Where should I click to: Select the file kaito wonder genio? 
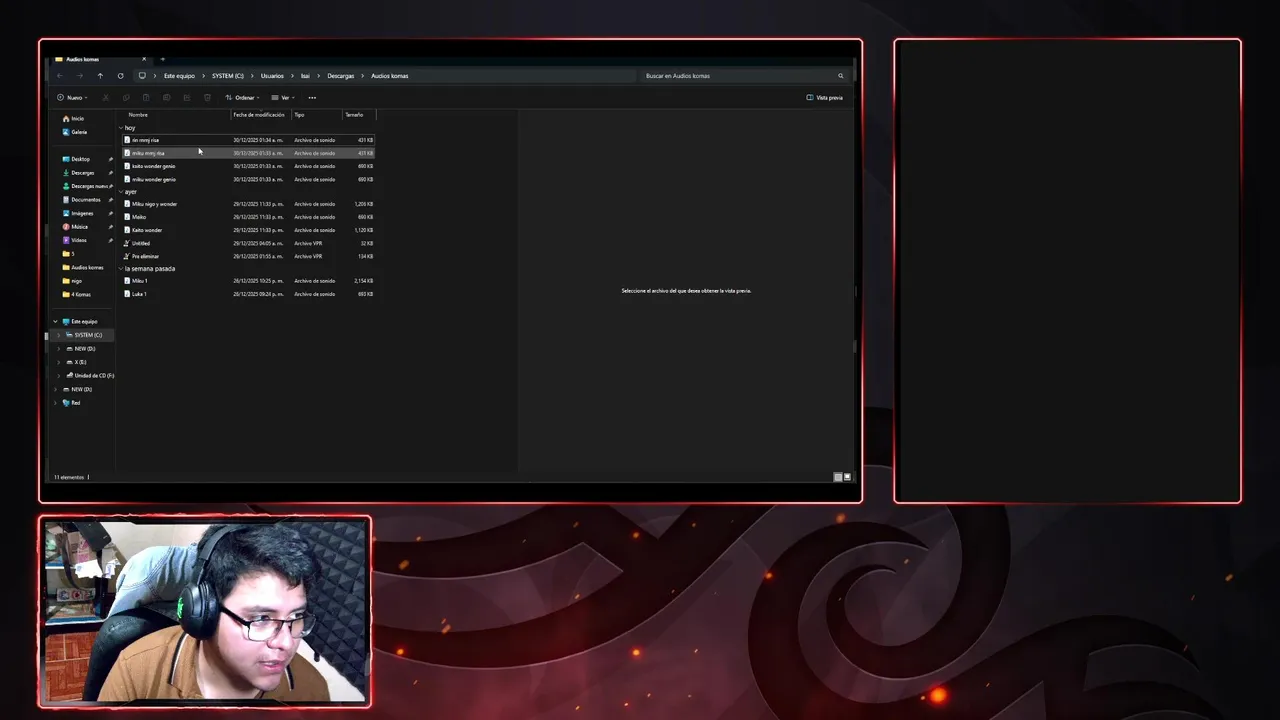click(x=248, y=166)
